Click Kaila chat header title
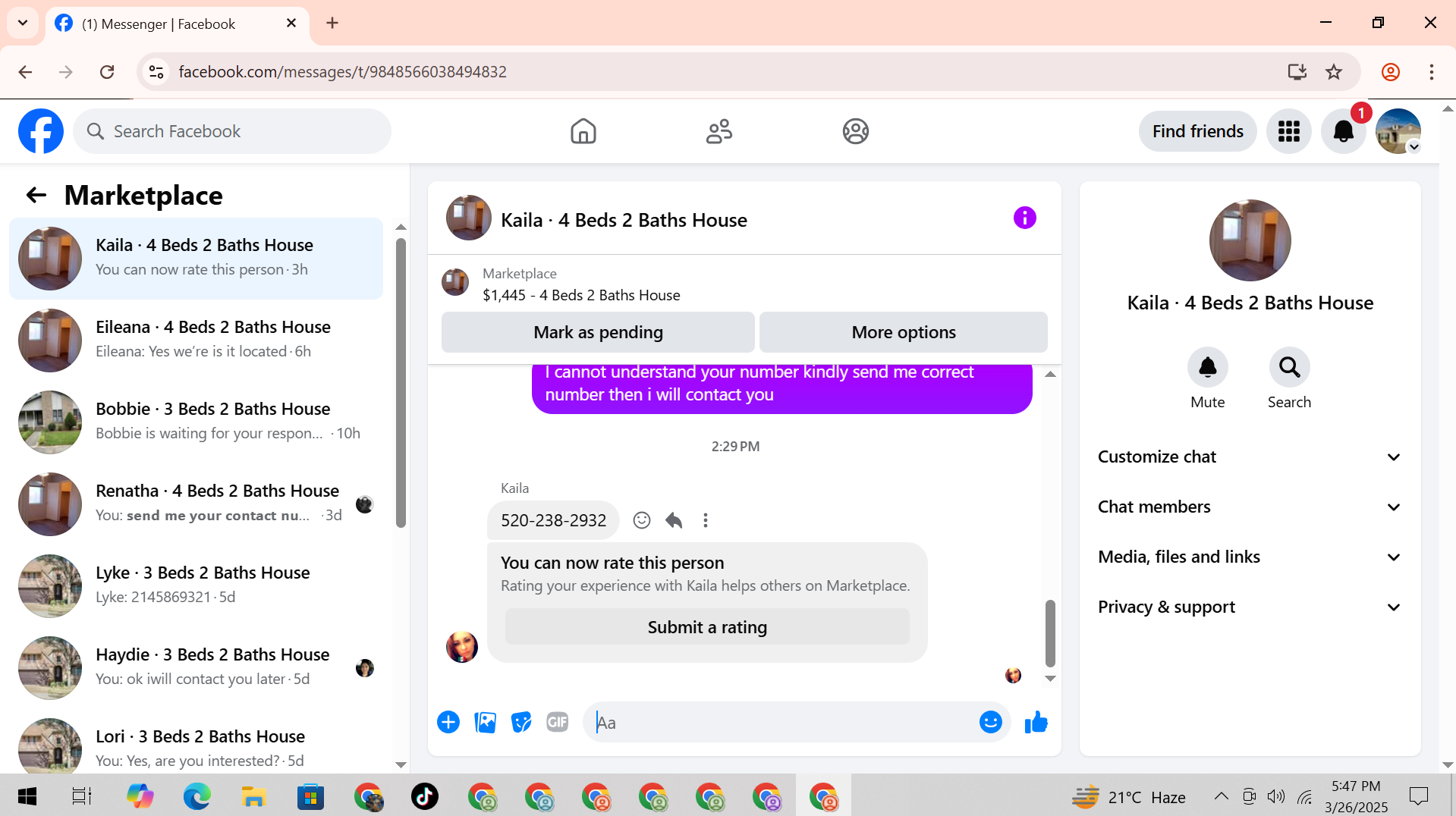Screen dimensions: 1456x816 pyautogui.click(x=624, y=220)
